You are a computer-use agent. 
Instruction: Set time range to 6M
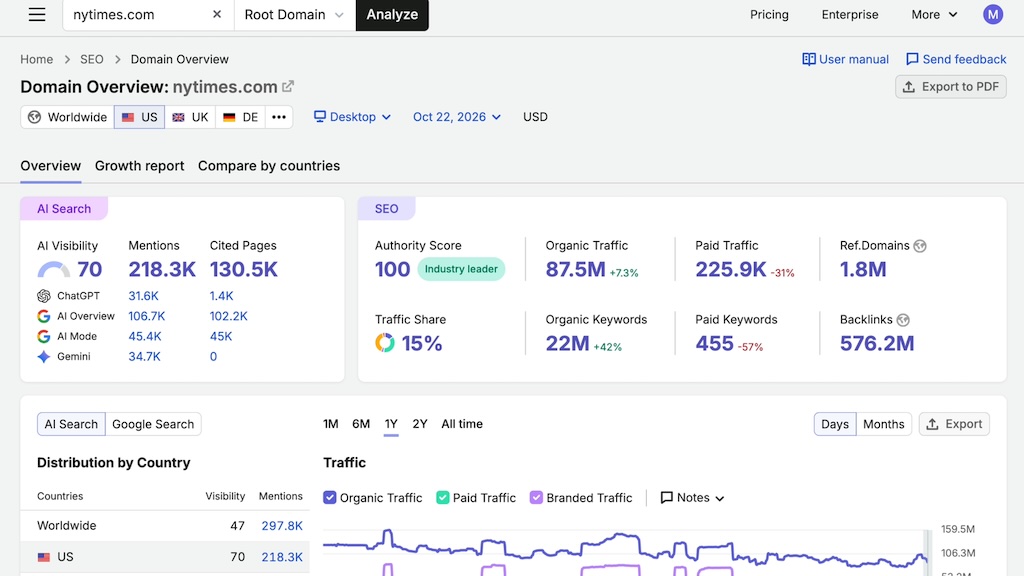[x=360, y=424]
